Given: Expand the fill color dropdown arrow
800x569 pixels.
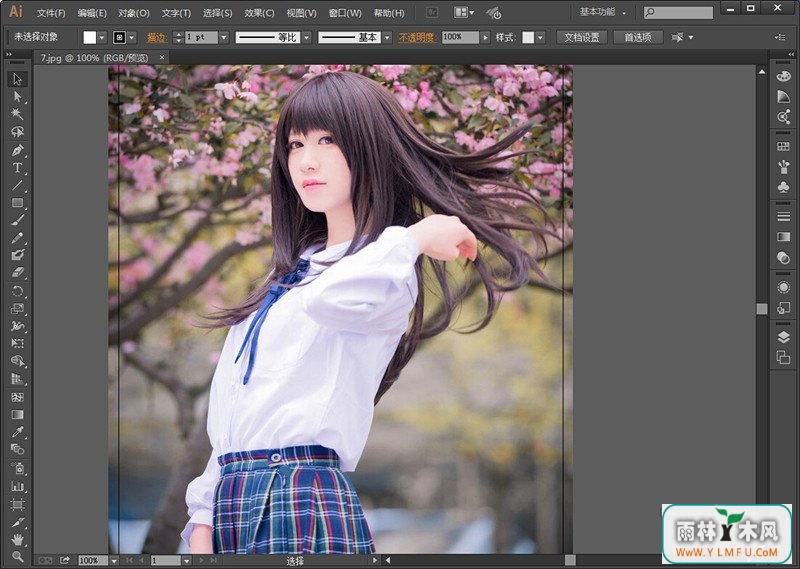Looking at the screenshot, I should point(102,37).
